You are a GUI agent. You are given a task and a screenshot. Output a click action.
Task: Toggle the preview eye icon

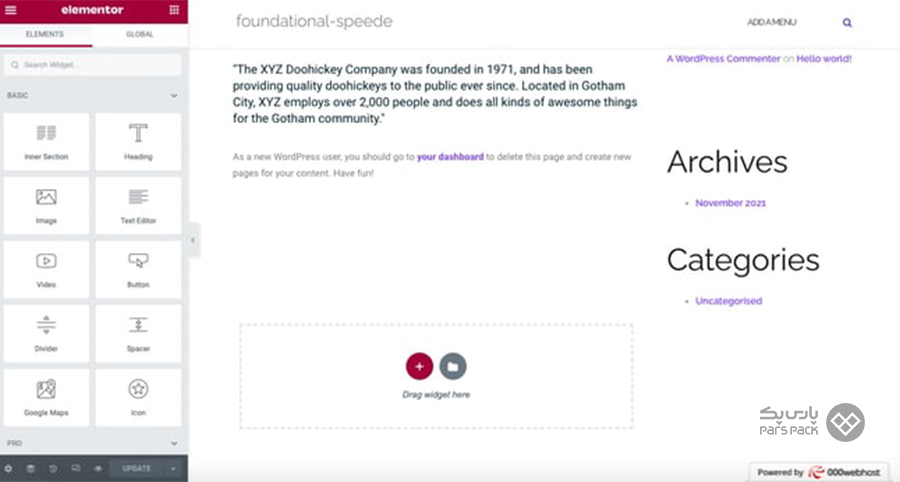coord(98,469)
